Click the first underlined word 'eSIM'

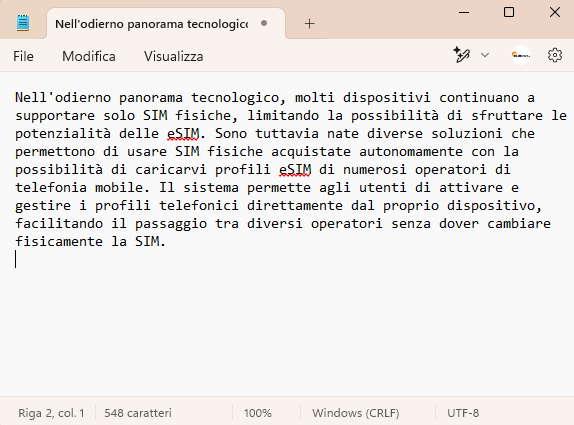[x=183, y=134]
